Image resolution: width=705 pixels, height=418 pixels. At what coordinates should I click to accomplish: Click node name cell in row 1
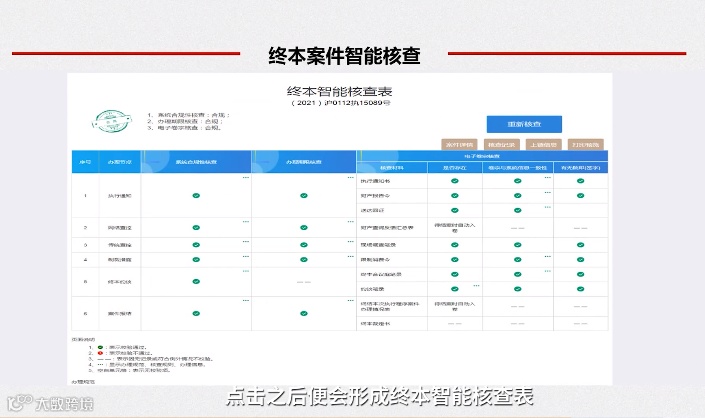(x=120, y=196)
